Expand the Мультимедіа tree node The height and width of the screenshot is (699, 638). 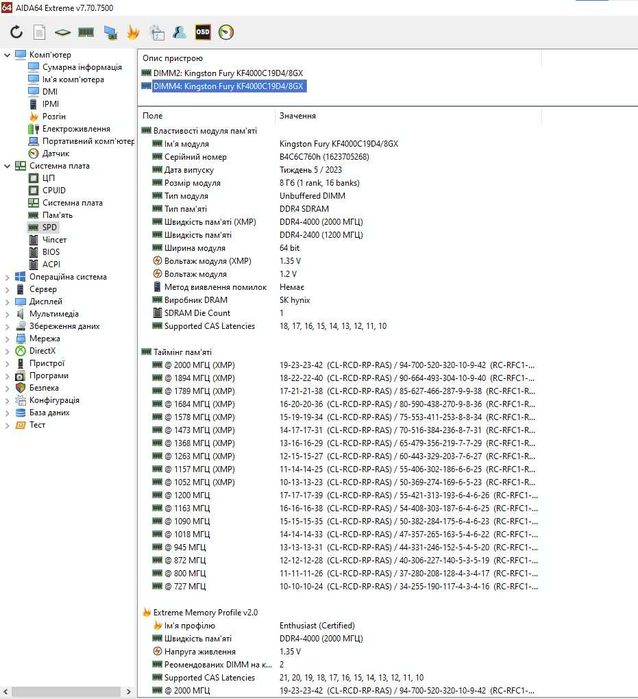pos(7,314)
